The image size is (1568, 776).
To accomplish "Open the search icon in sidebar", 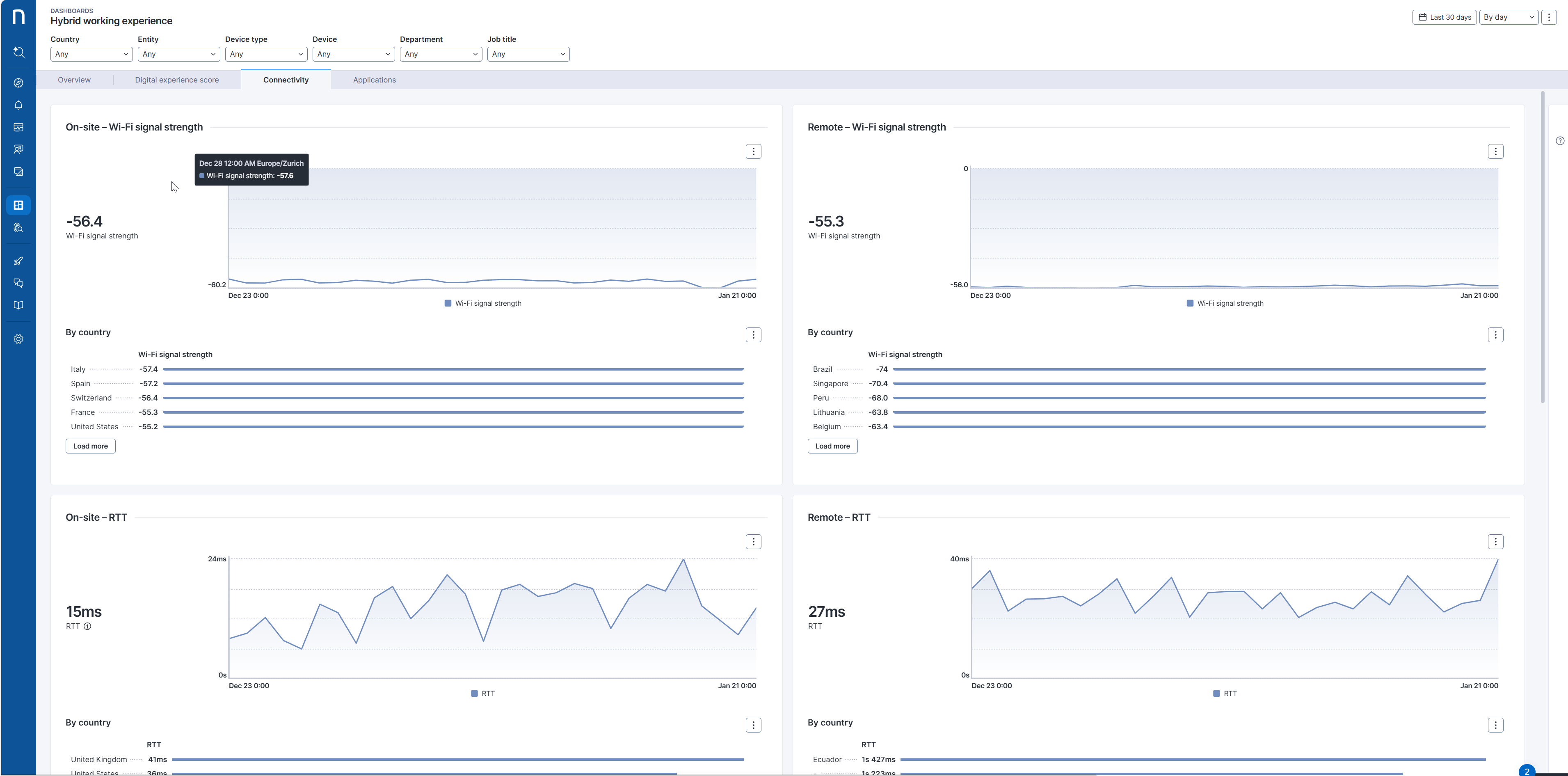I will [x=18, y=53].
